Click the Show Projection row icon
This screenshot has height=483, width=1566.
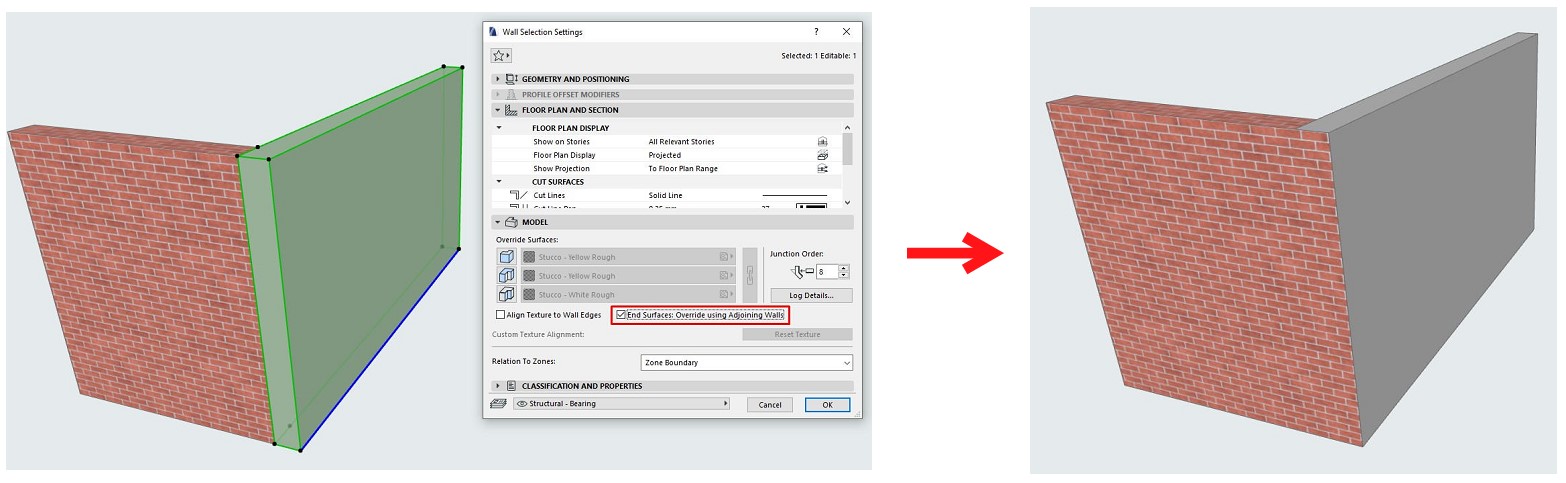(822, 170)
